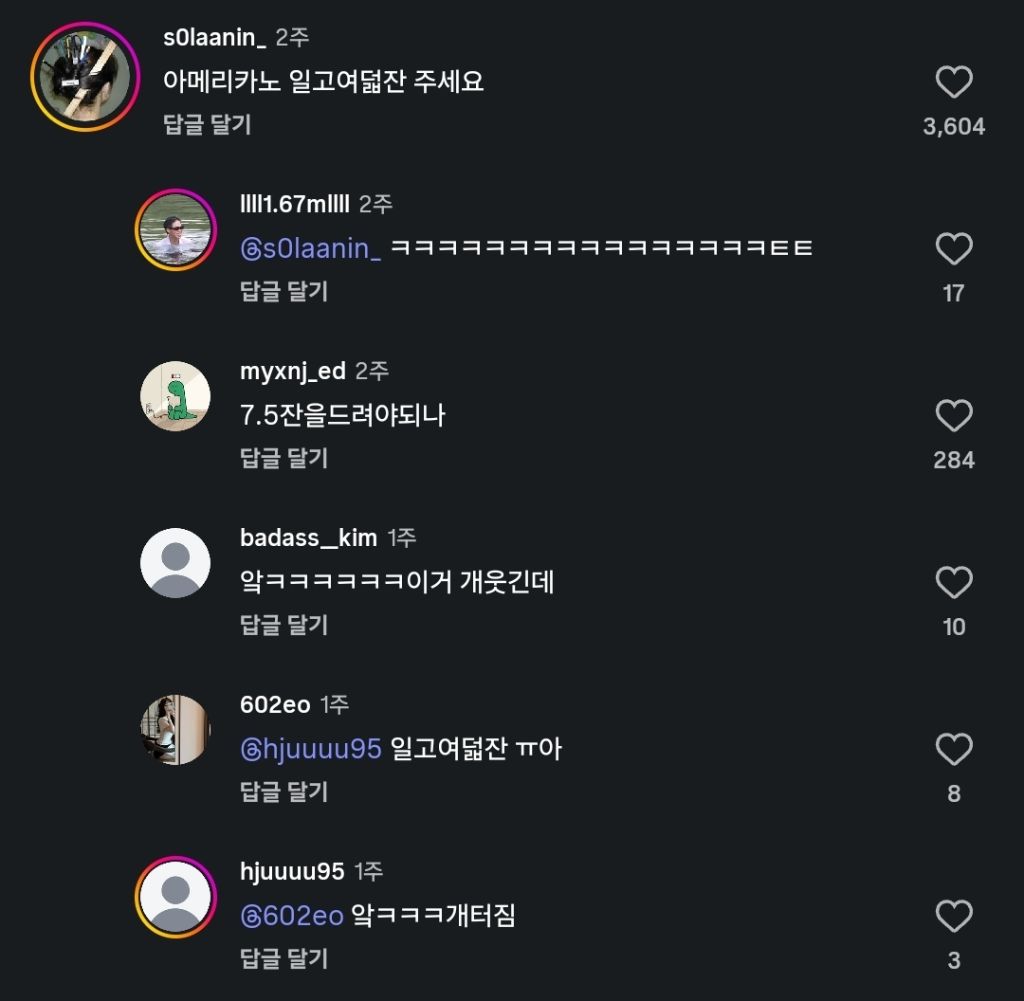Open username myxnj_ed's profile
This screenshot has height=1001, width=1024.
click(x=293, y=371)
